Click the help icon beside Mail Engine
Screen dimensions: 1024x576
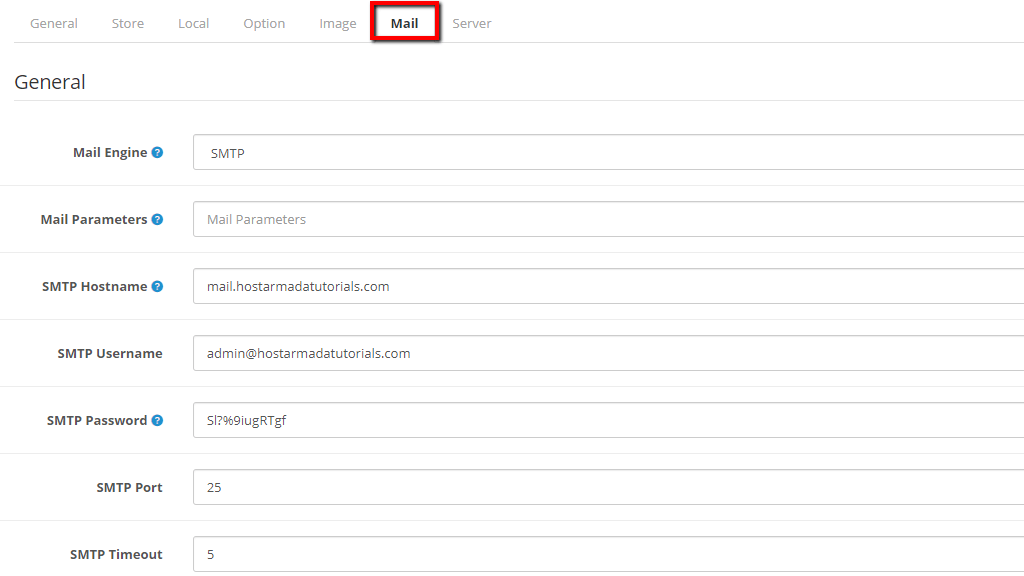pyautogui.click(x=157, y=153)
